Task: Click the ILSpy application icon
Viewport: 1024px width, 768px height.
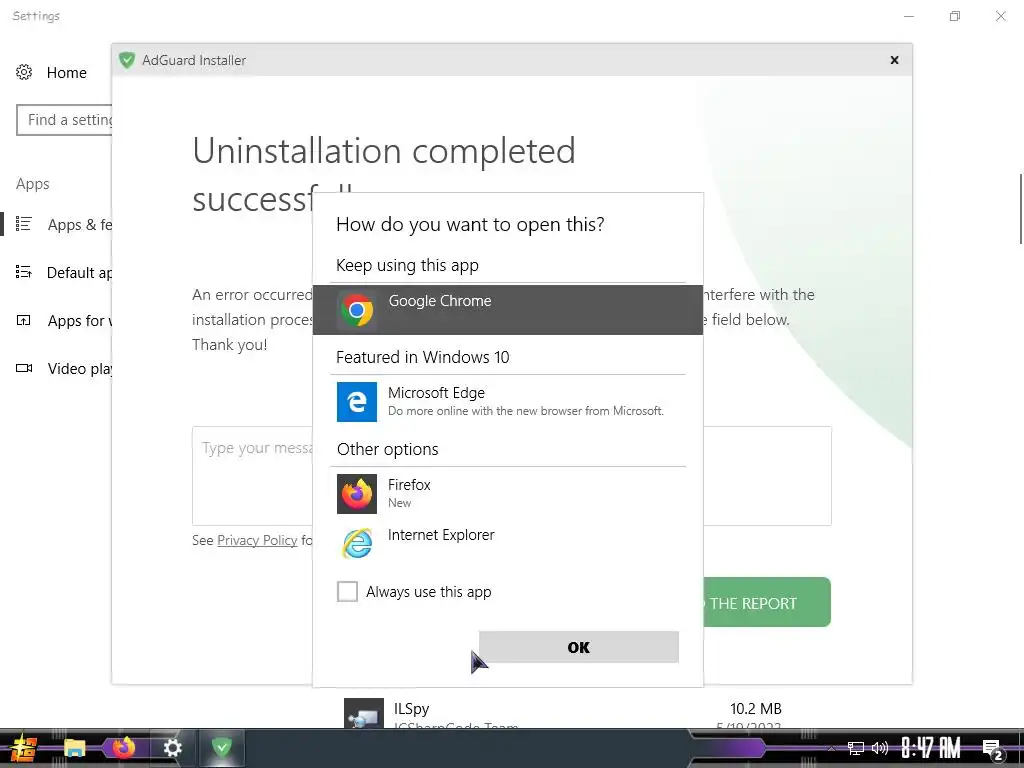Action: [x=364, y=714]
